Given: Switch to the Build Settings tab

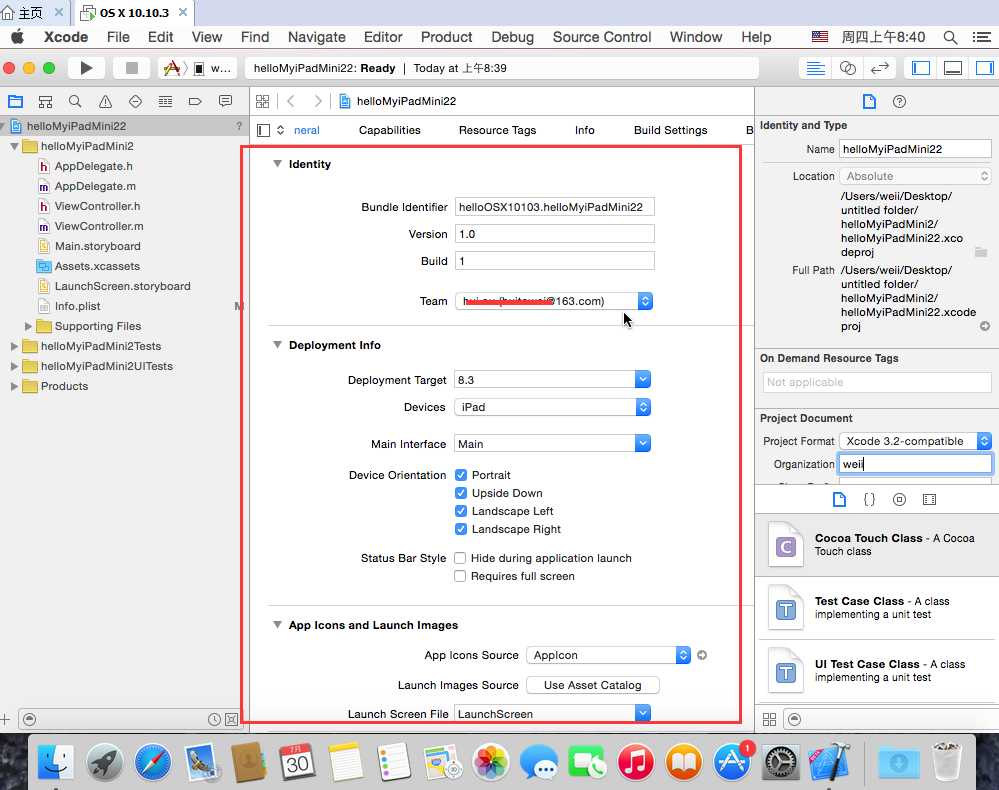Looking at the screenshot, I should pos(670,130).
